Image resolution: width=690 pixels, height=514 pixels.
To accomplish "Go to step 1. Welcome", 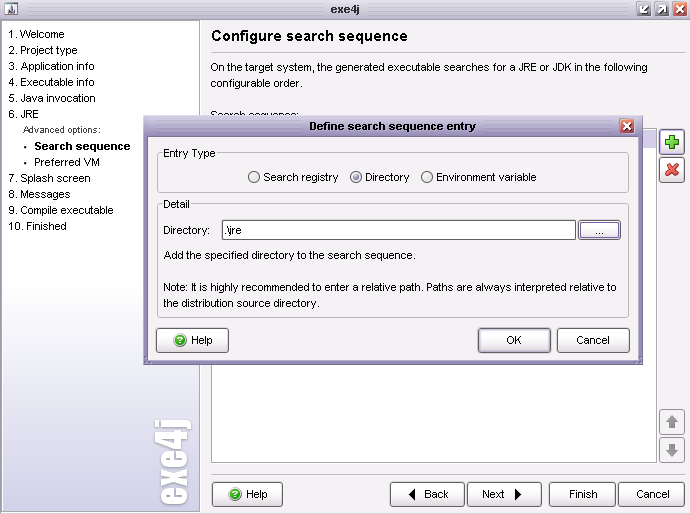I will [36, 34].
